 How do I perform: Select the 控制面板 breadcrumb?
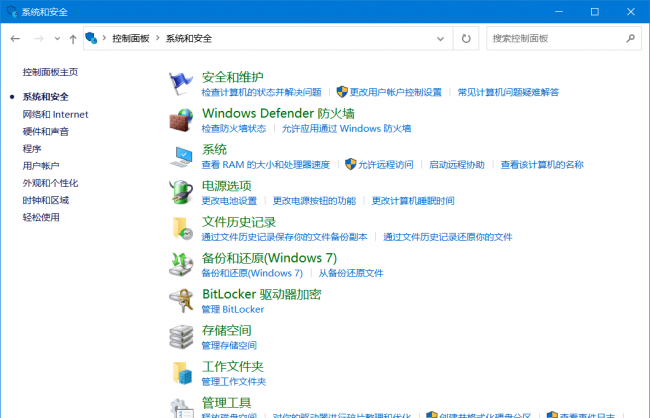pyautogui.click(x=131, y=39)
